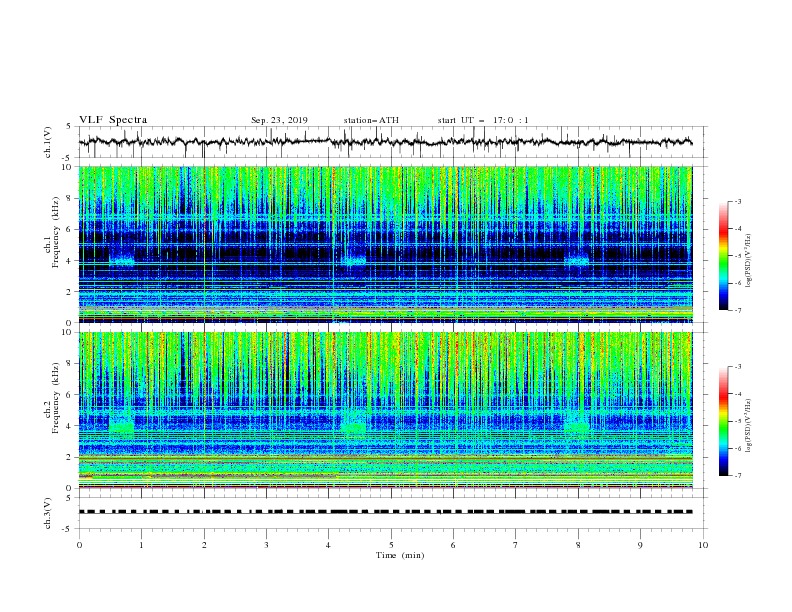This screenshot has width=792, height=612.
Task: Click time axis tick label "9"
Action: [x=640, y=545]
